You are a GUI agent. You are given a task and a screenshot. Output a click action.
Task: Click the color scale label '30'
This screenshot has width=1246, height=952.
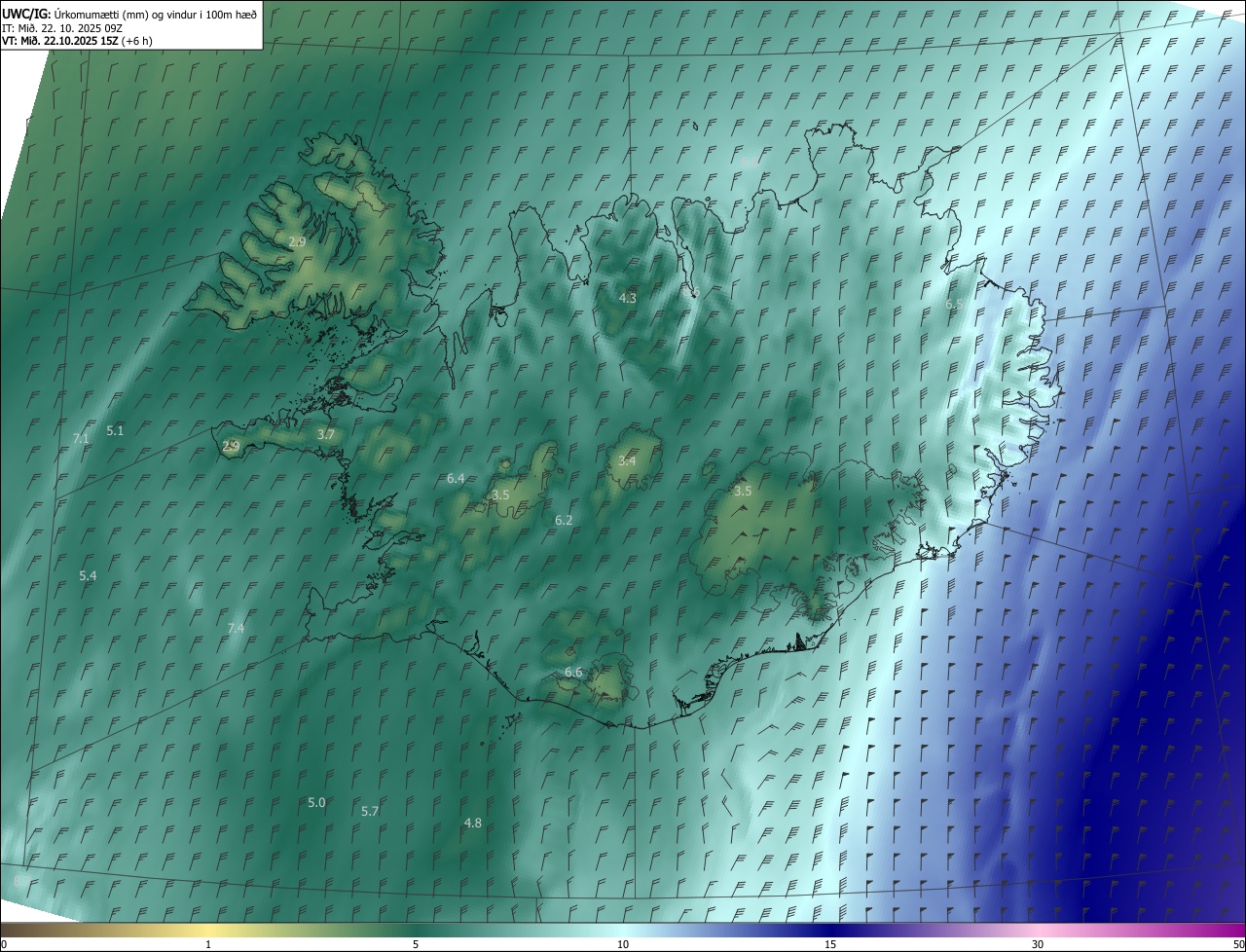(x=1038, y=944)
